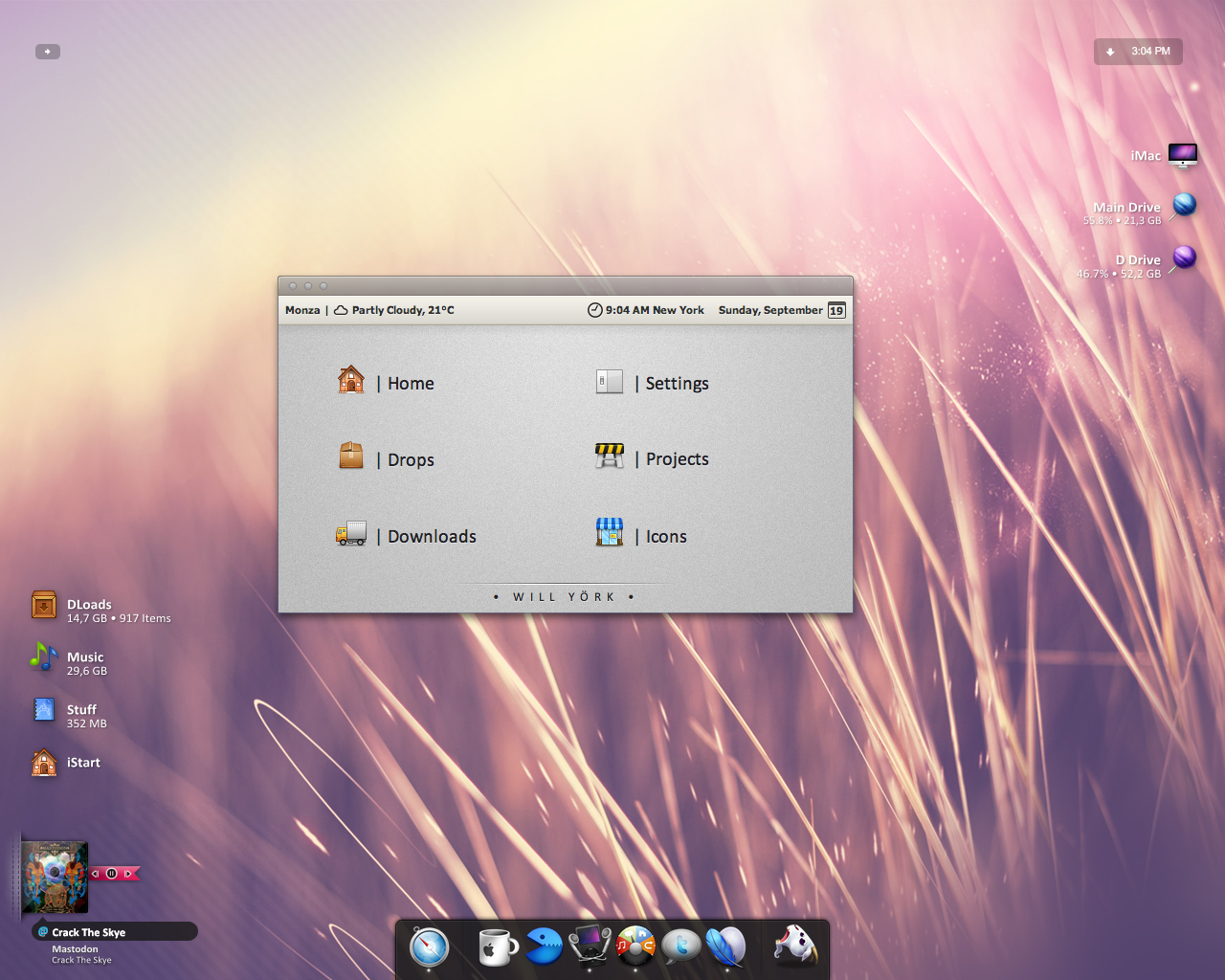Open the Main Drive blue orb icon
Screen dimensions: 1225x980
pos(1185,205)
